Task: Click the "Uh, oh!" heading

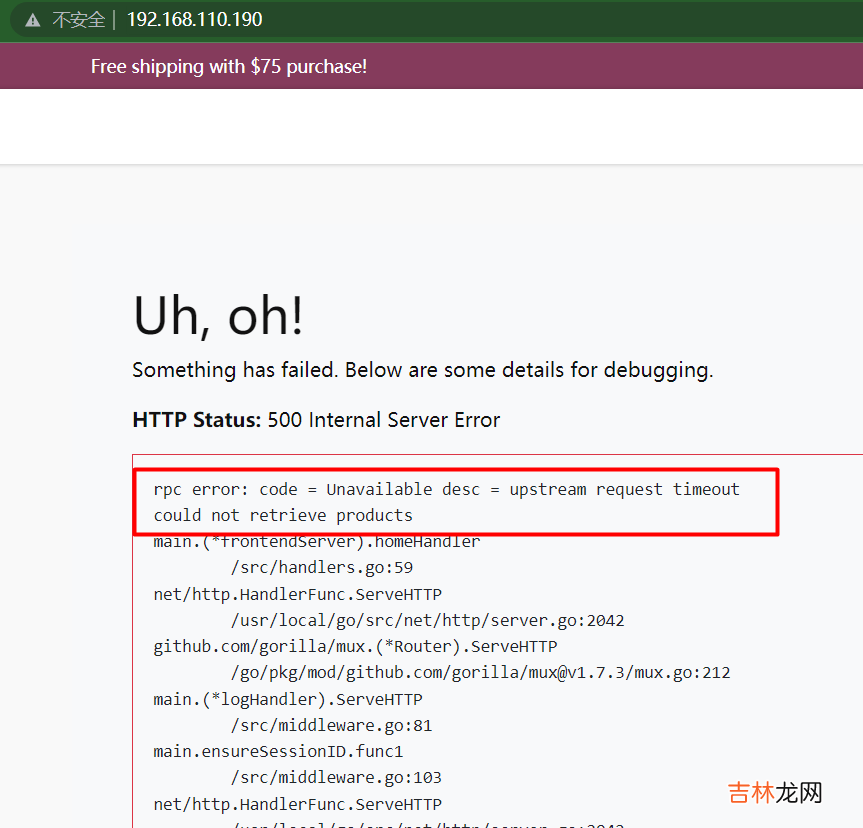Action: coord(218,316)
